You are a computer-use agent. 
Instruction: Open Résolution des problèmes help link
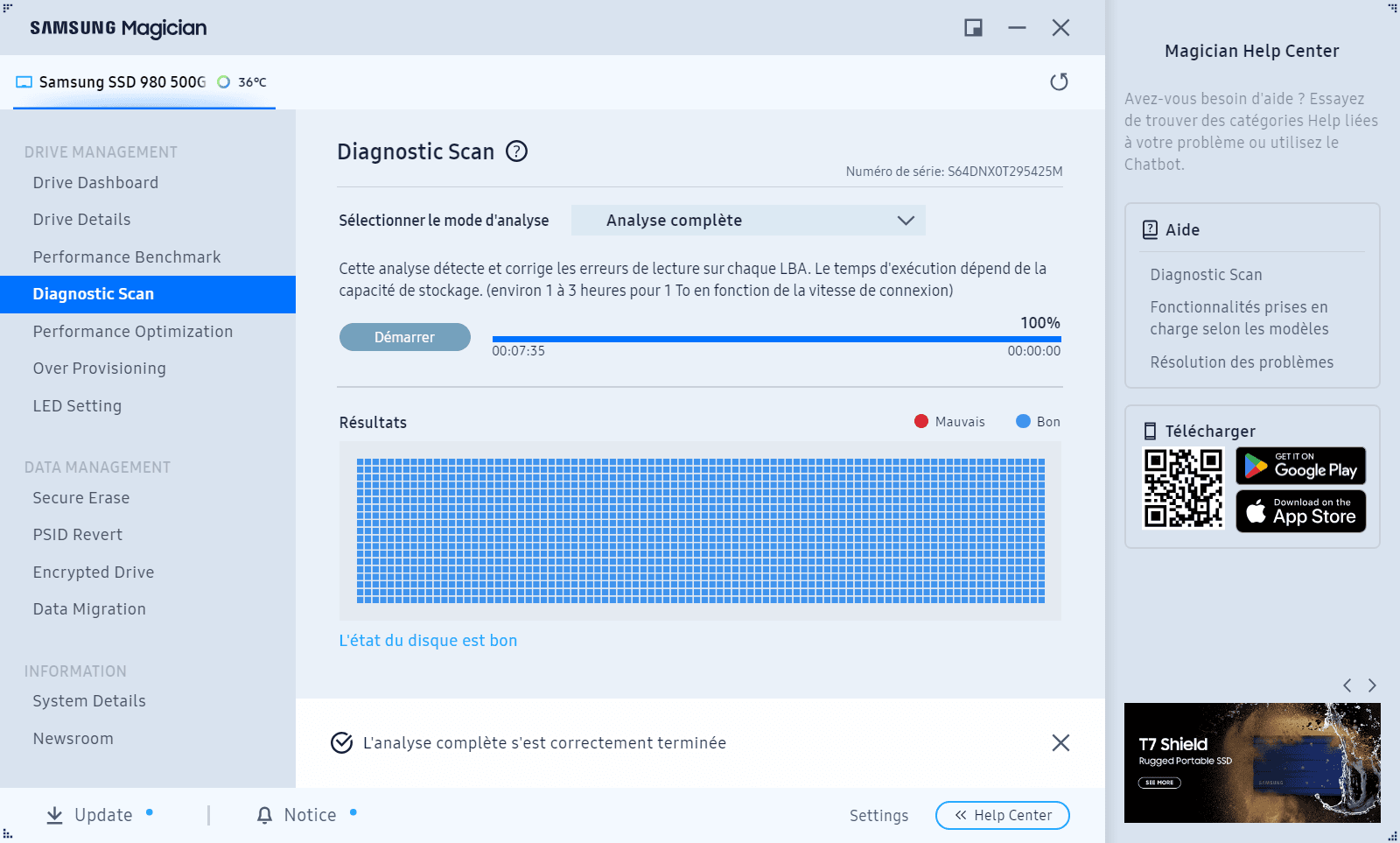1242,362
